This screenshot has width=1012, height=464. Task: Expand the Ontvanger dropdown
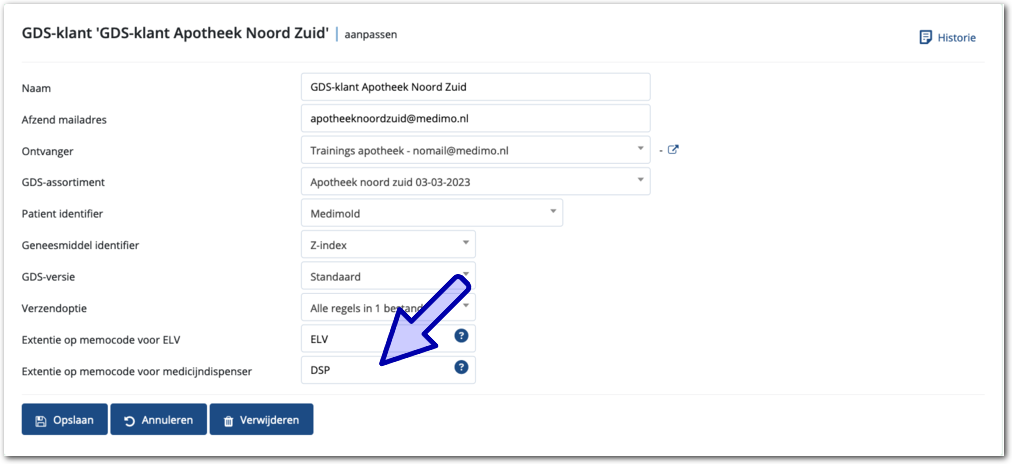pyautogui.click(x=475, y=150)
